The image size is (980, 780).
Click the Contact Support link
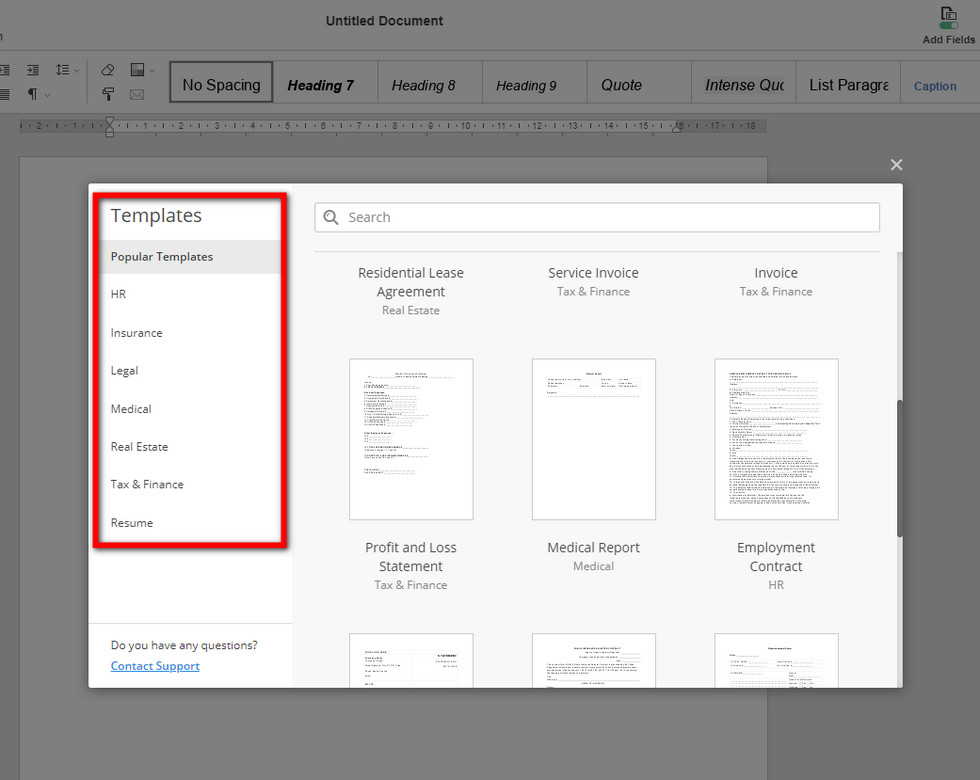click(155, 666)
